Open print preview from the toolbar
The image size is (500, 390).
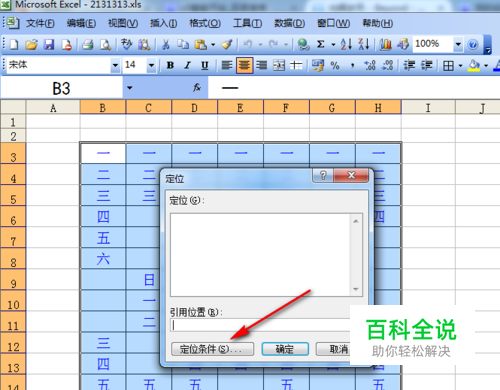click(105, 44)
